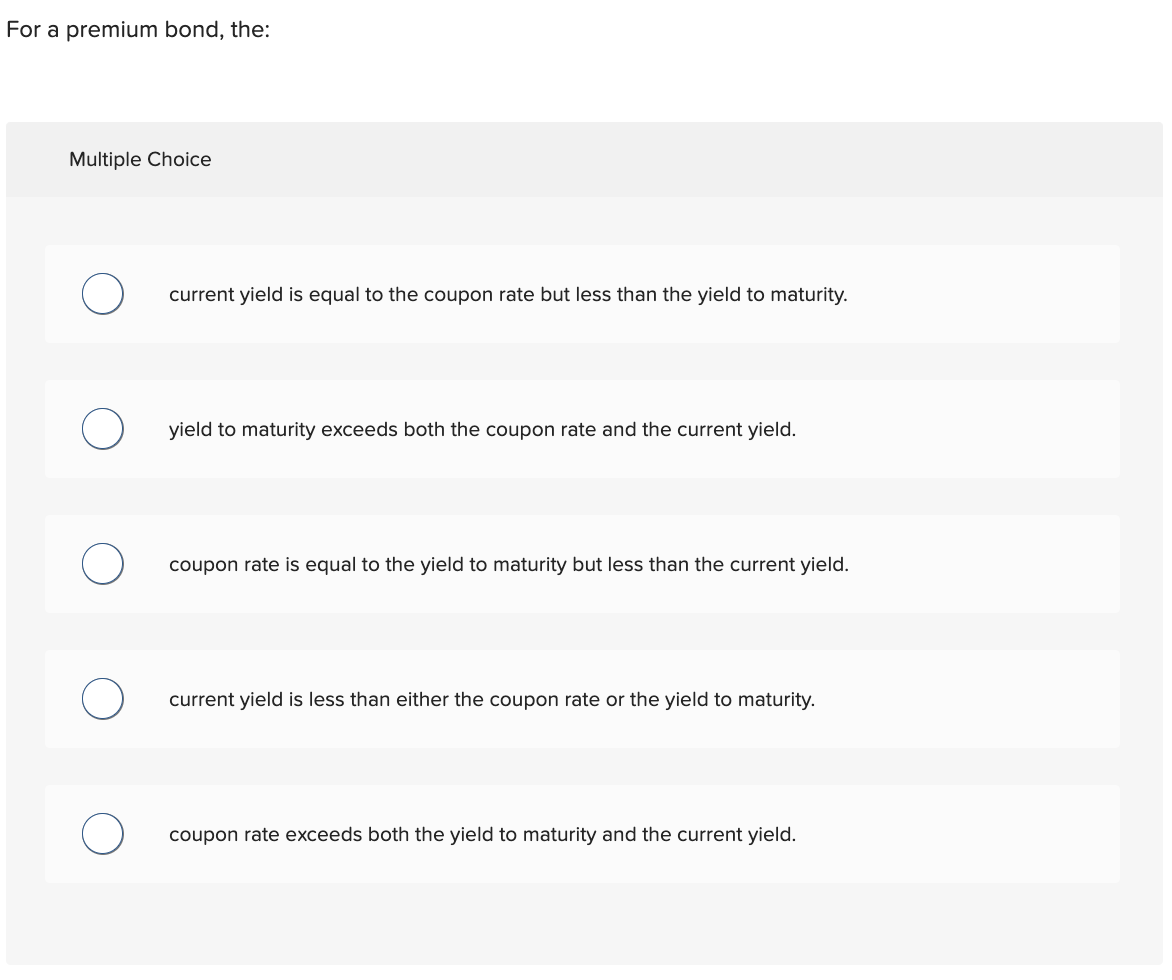Choose 'yield to maturity exceeds both' radio button

[103, 430]
